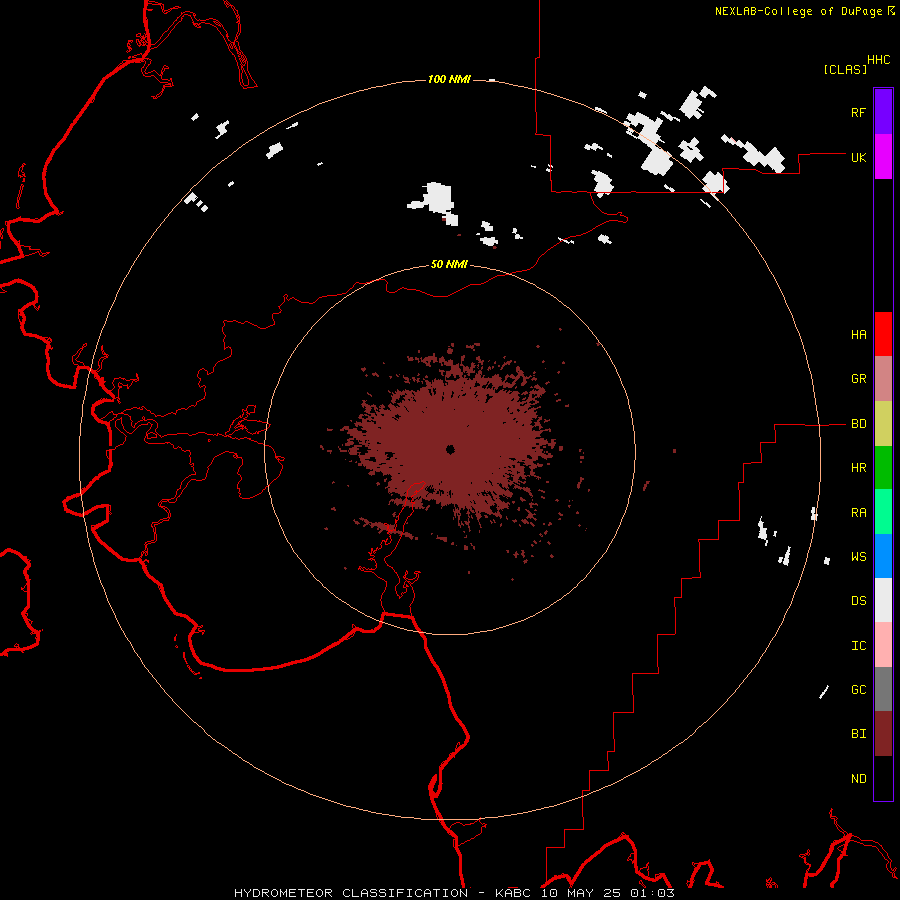Click the WS legend label
Screen dimensions: 900x900
pos(858,557)
